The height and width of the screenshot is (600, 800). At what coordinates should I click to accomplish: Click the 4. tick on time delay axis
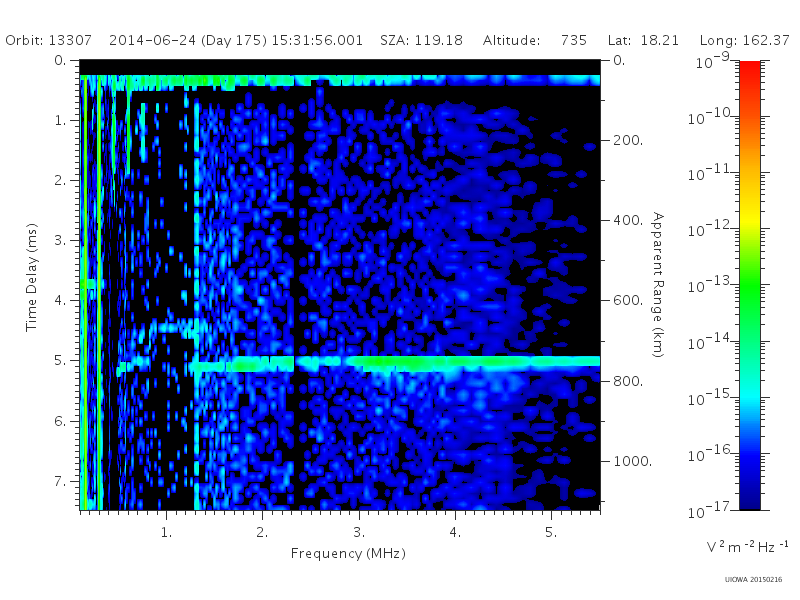tap(60, 301)
